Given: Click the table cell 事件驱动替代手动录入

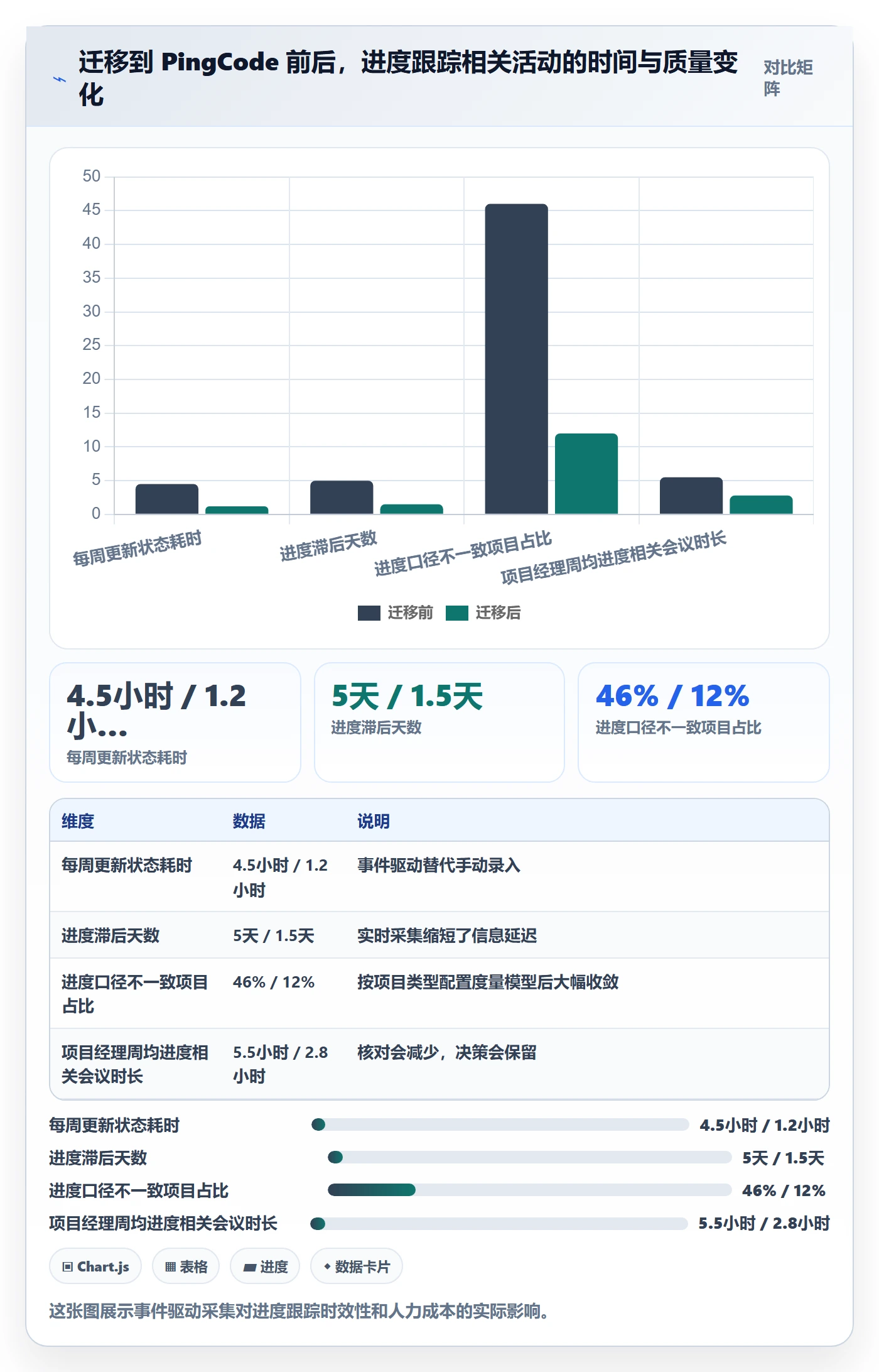Looking at the screenshot, I should 439,866.
